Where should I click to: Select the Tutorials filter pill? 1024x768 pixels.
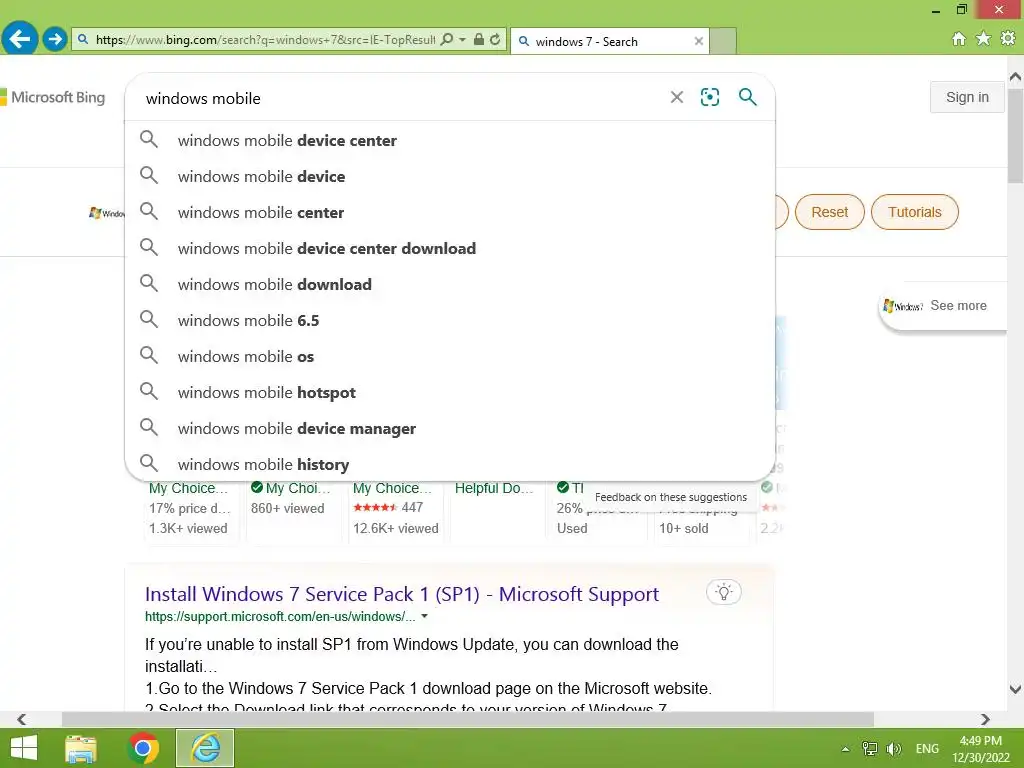(914, 212)
